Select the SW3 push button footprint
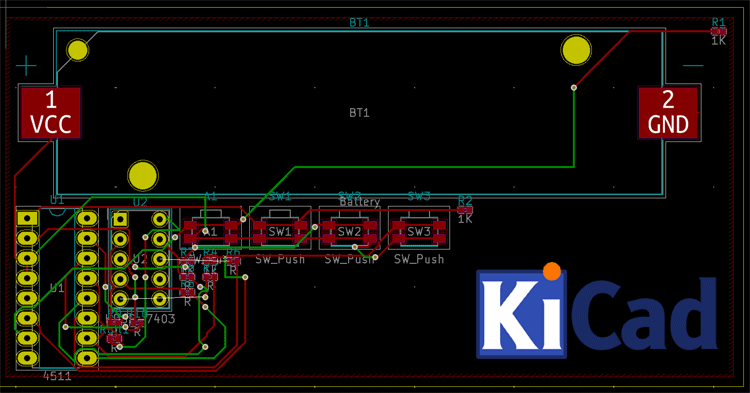This screenshot has width=750, height=393. pos(419,228)
